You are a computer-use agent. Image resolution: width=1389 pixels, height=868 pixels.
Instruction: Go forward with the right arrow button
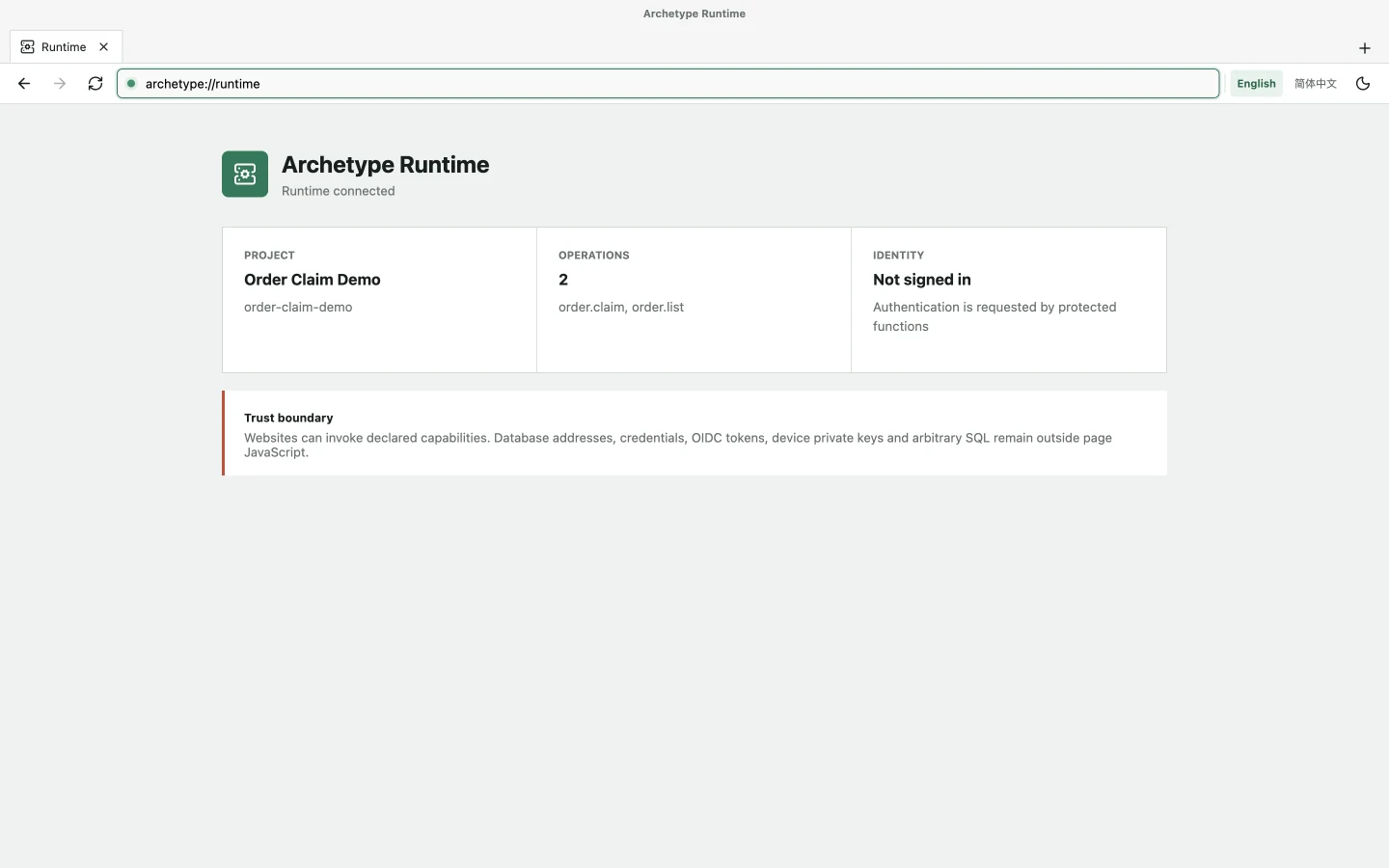tap(60, 84)
